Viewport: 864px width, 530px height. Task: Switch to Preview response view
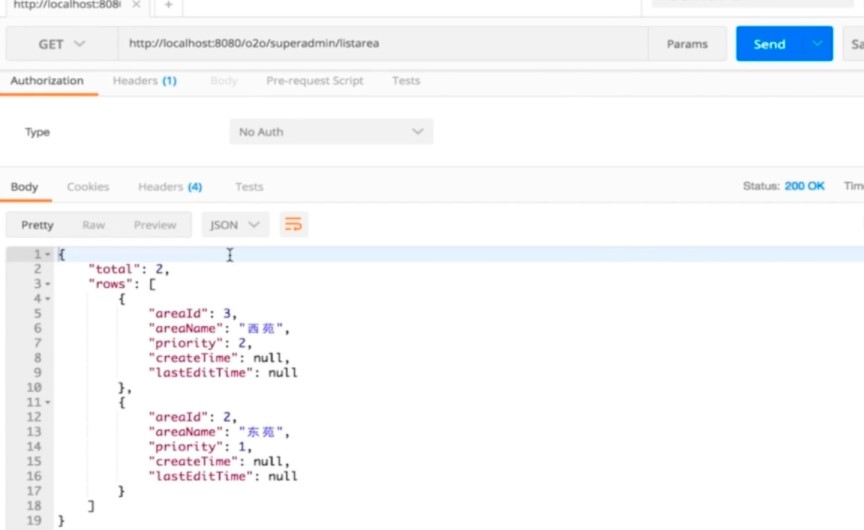[155, 225]
